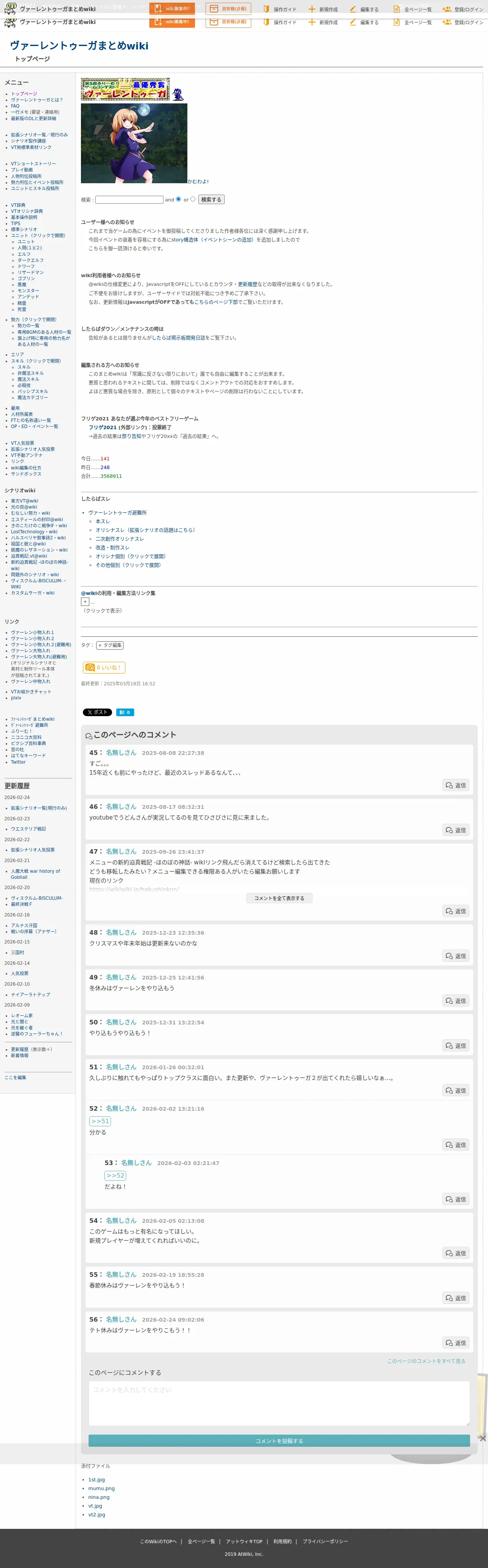
Task: Open attached file mumu.png
Action: [x=101, y=1488]
